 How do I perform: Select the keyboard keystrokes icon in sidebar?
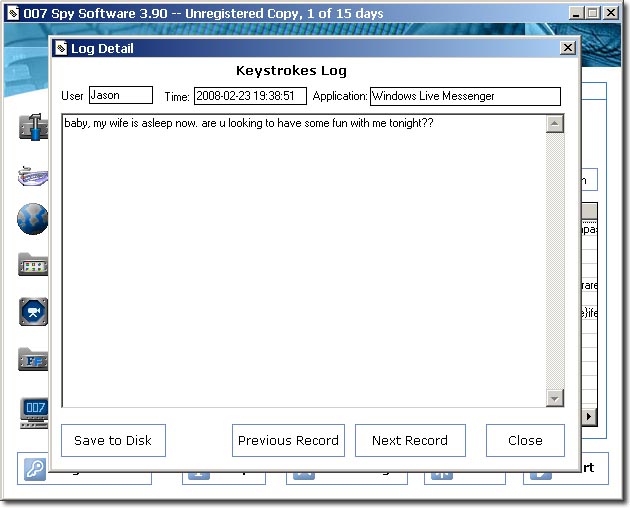click(33, 176)
